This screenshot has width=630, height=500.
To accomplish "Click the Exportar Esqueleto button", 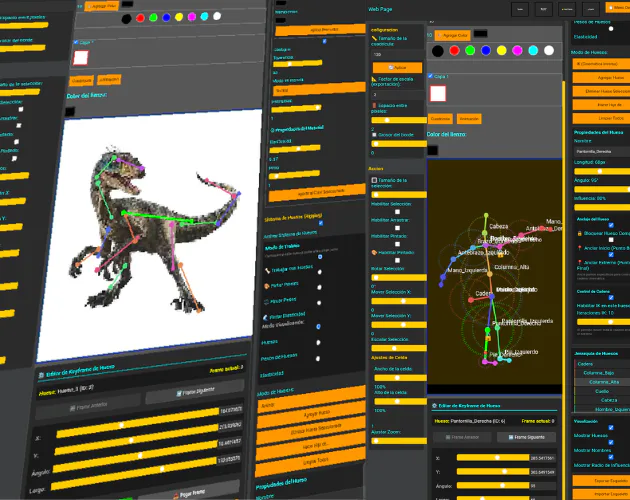I will coord(601,480).
